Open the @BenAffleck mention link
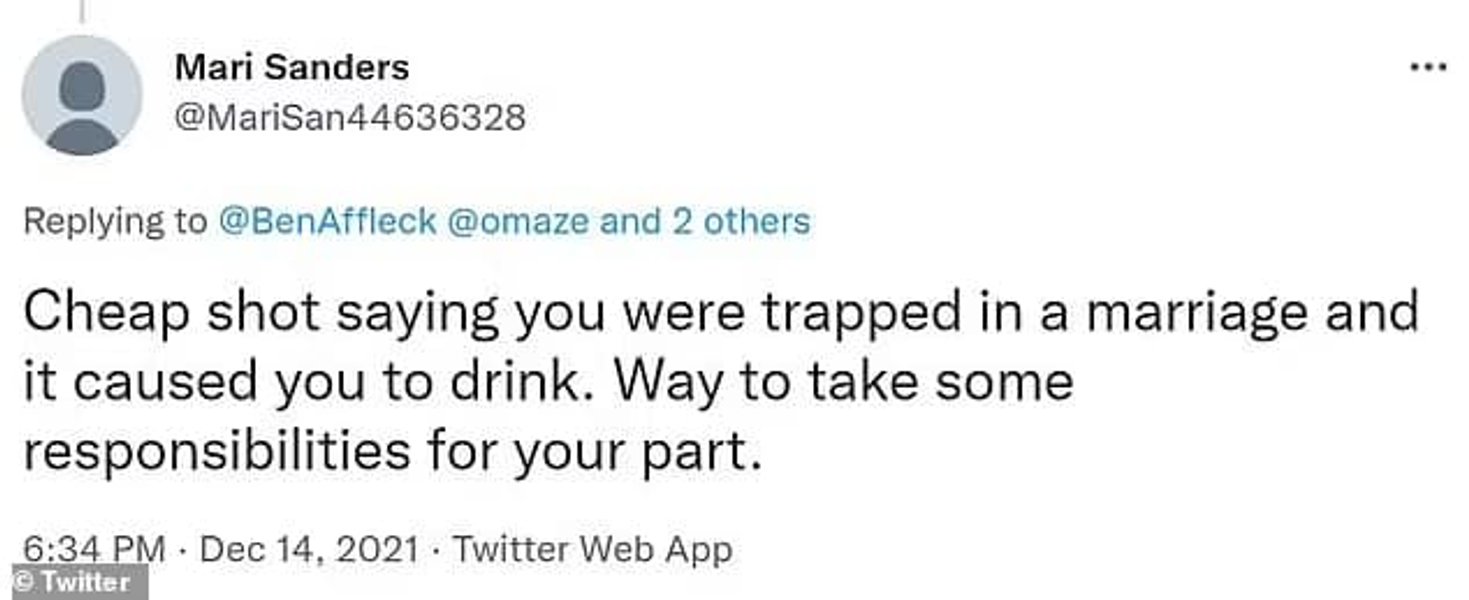The height and width of the screenshot is (600, 1469). [x=327, y=221]
